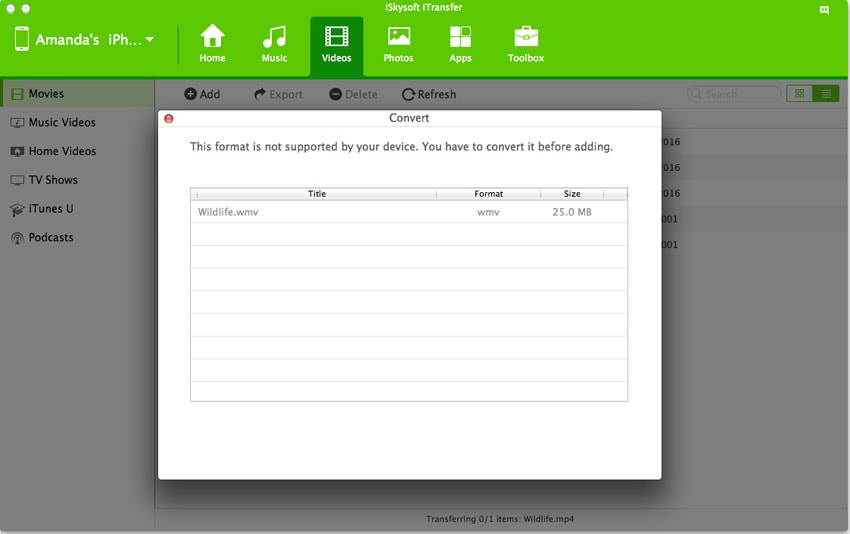Click the 25.0 MB size cell

point(572,212)
